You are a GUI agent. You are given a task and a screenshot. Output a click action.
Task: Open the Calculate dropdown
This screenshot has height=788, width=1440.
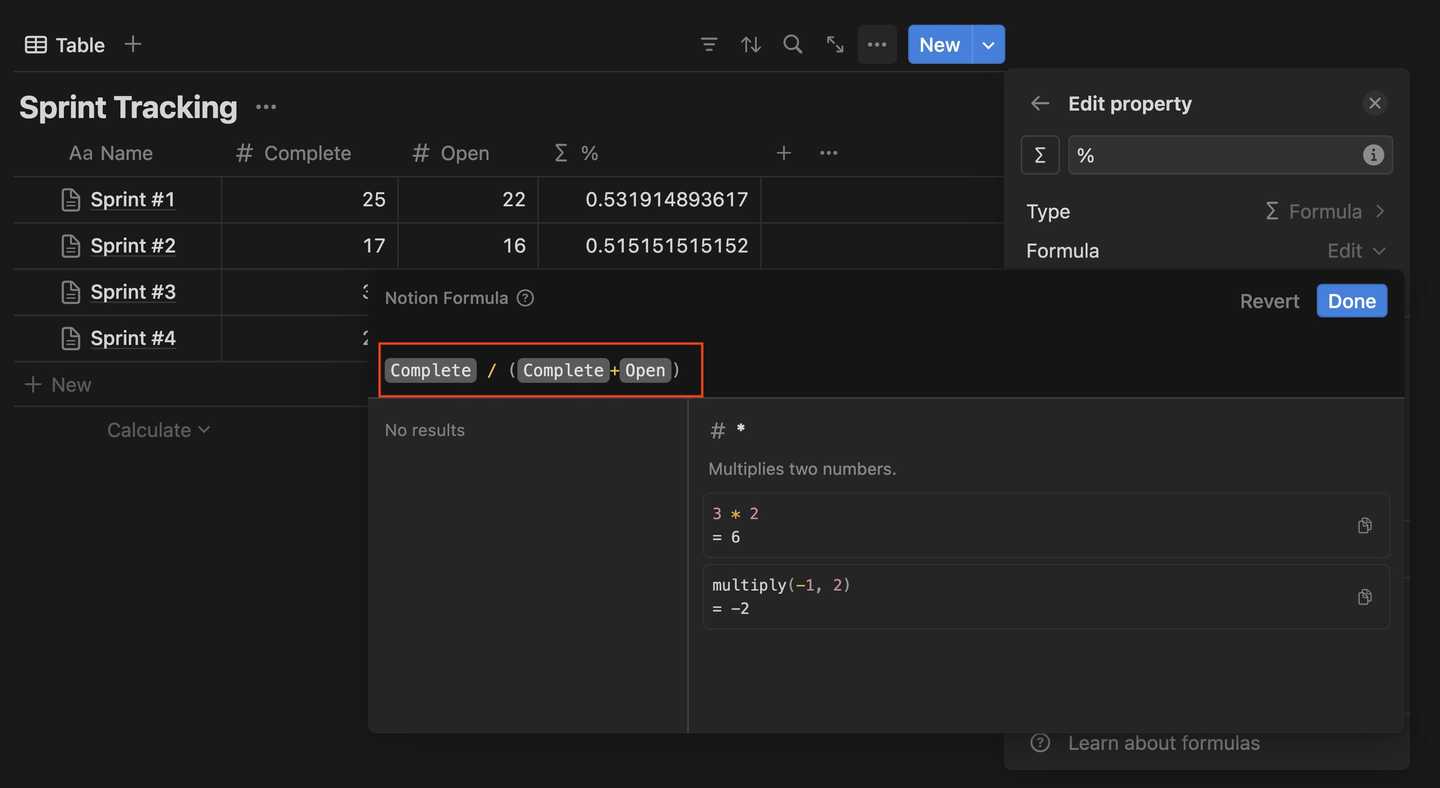158,429
